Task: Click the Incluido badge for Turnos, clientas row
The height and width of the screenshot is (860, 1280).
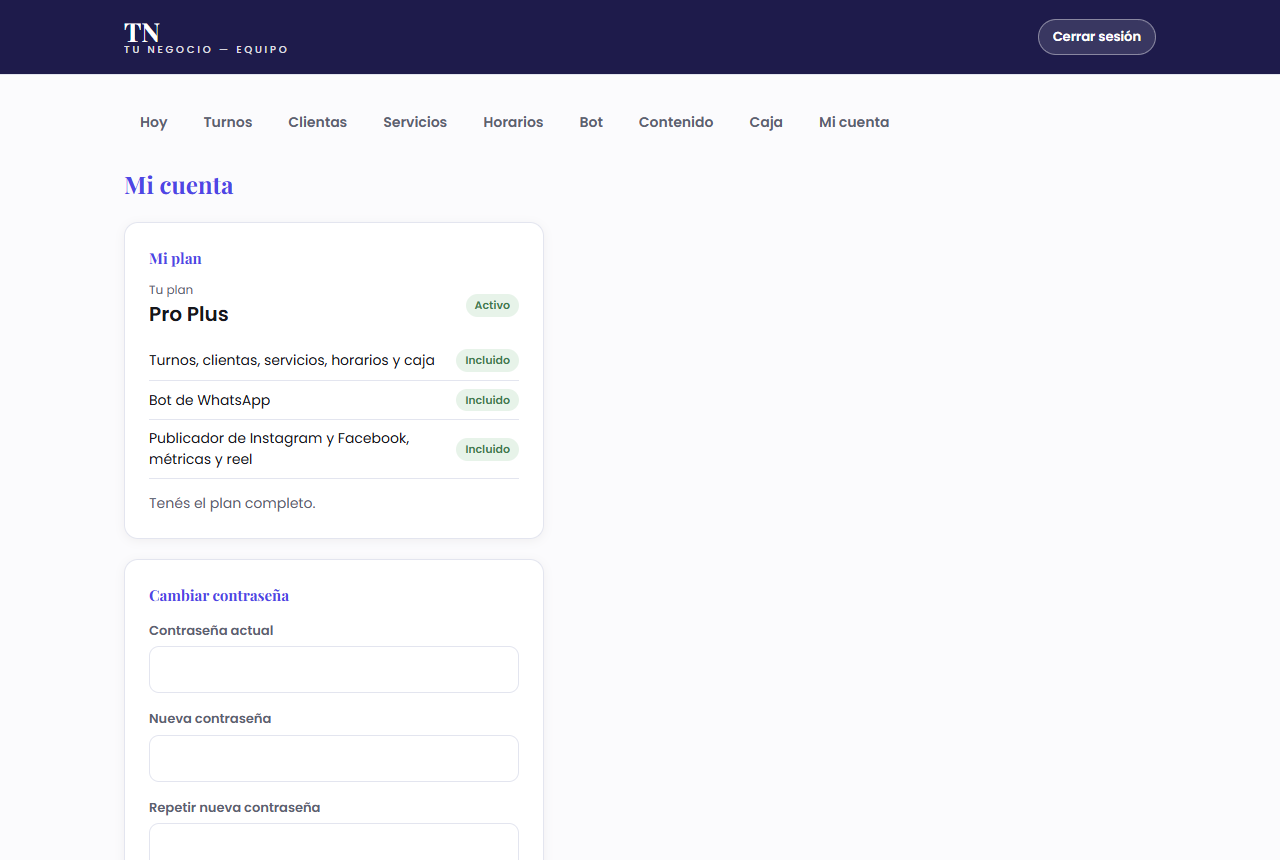Action: 487,360
